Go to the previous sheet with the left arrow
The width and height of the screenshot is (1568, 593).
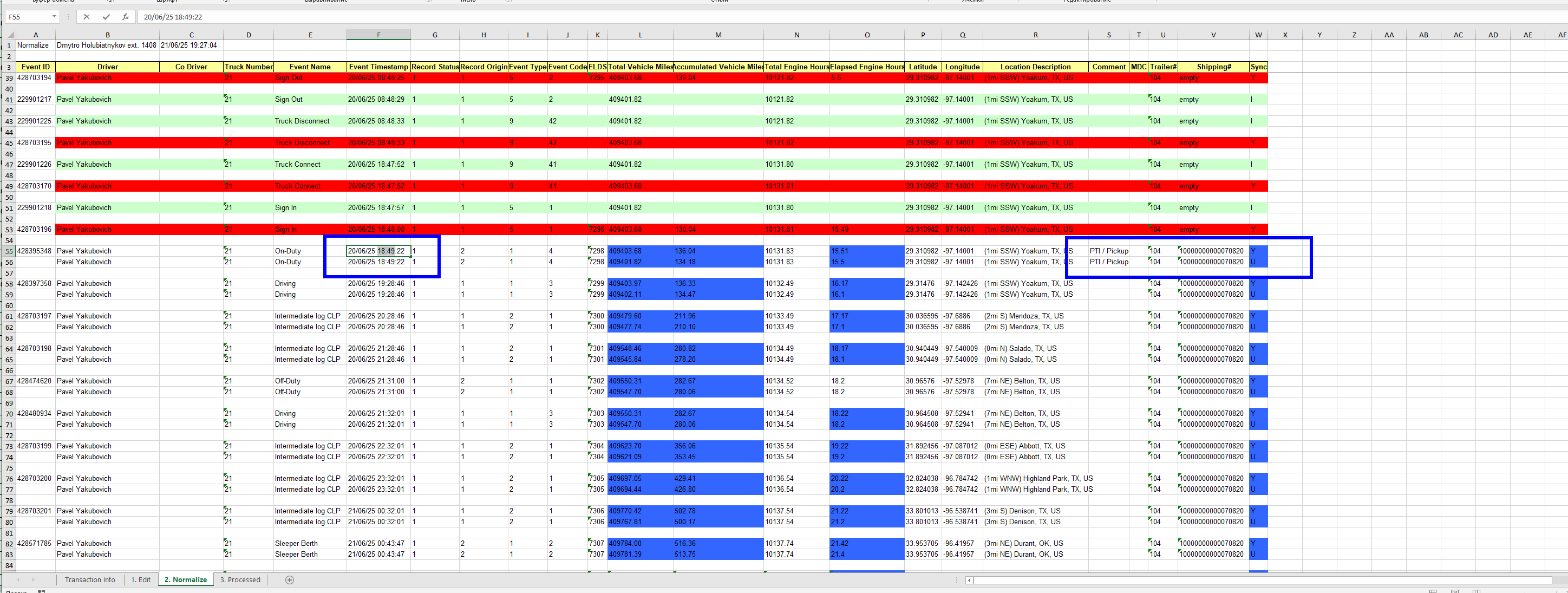click(18, 579)
